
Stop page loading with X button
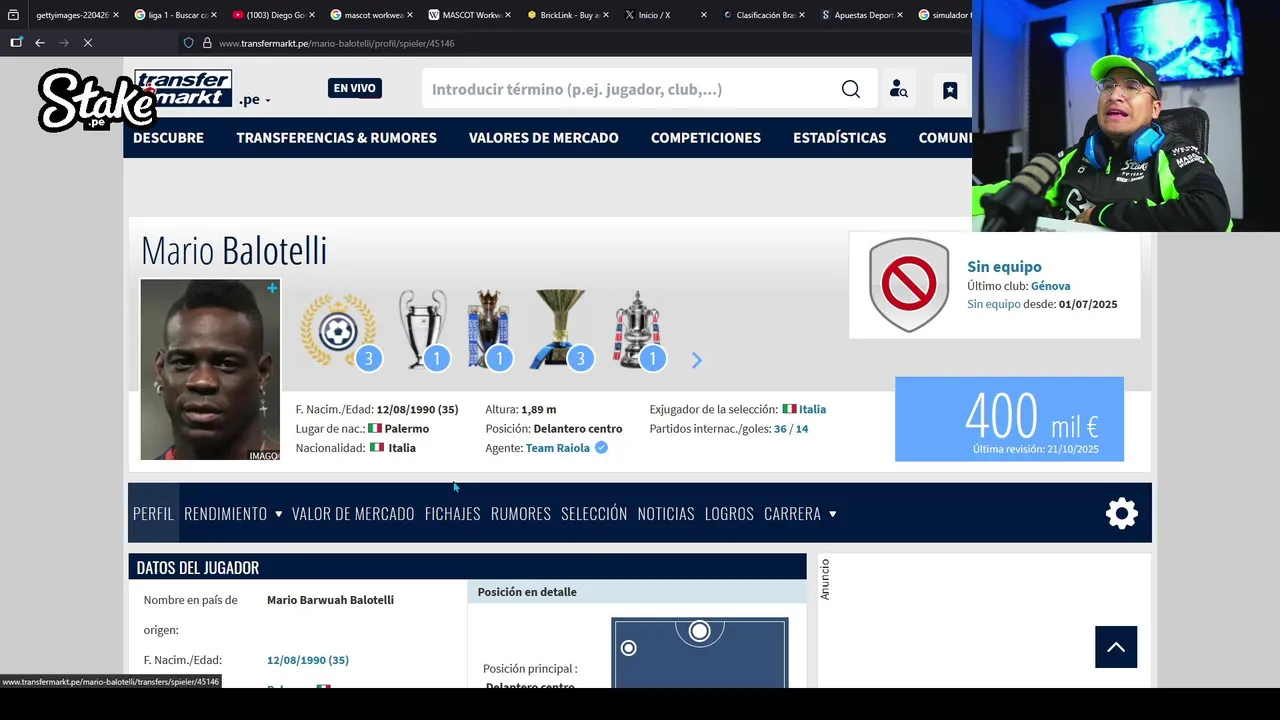88,43
